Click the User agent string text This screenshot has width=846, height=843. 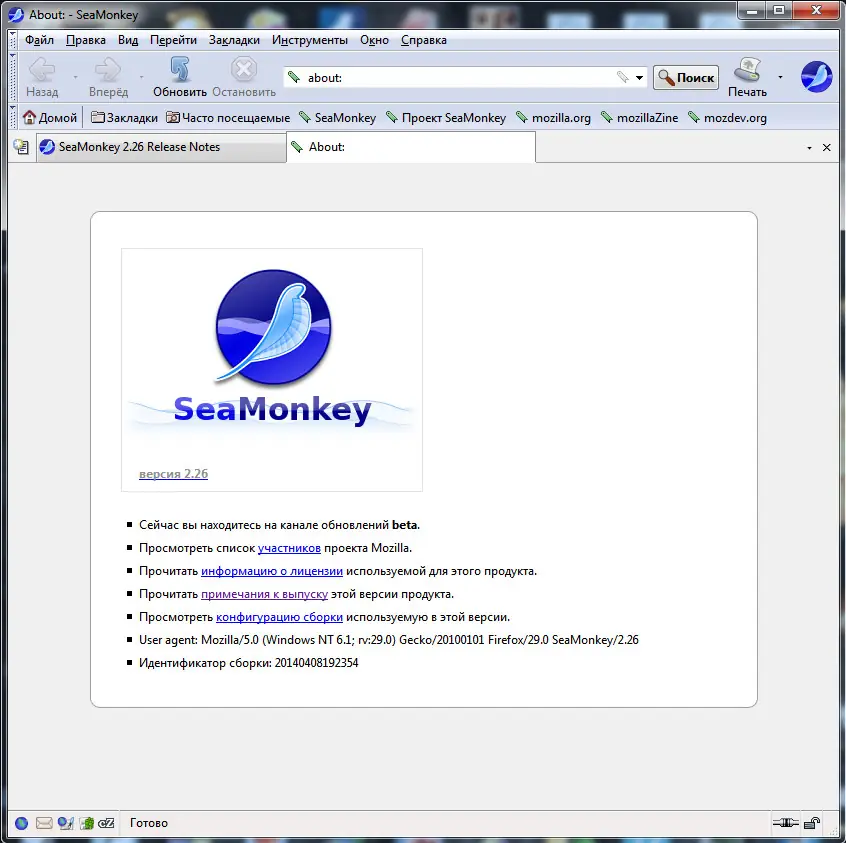(x=388, y=640)
